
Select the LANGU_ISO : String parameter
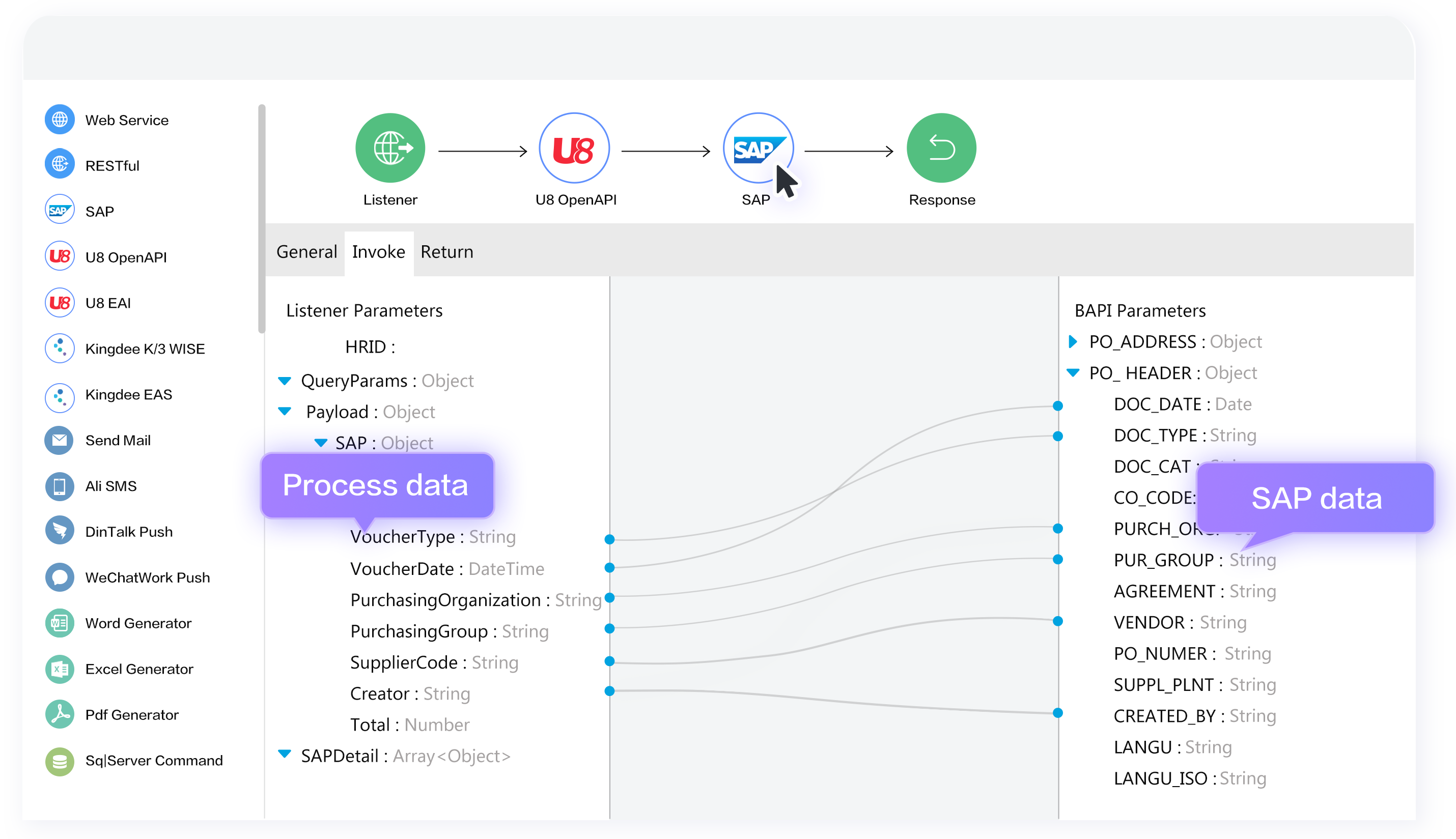click(1190, 778)
